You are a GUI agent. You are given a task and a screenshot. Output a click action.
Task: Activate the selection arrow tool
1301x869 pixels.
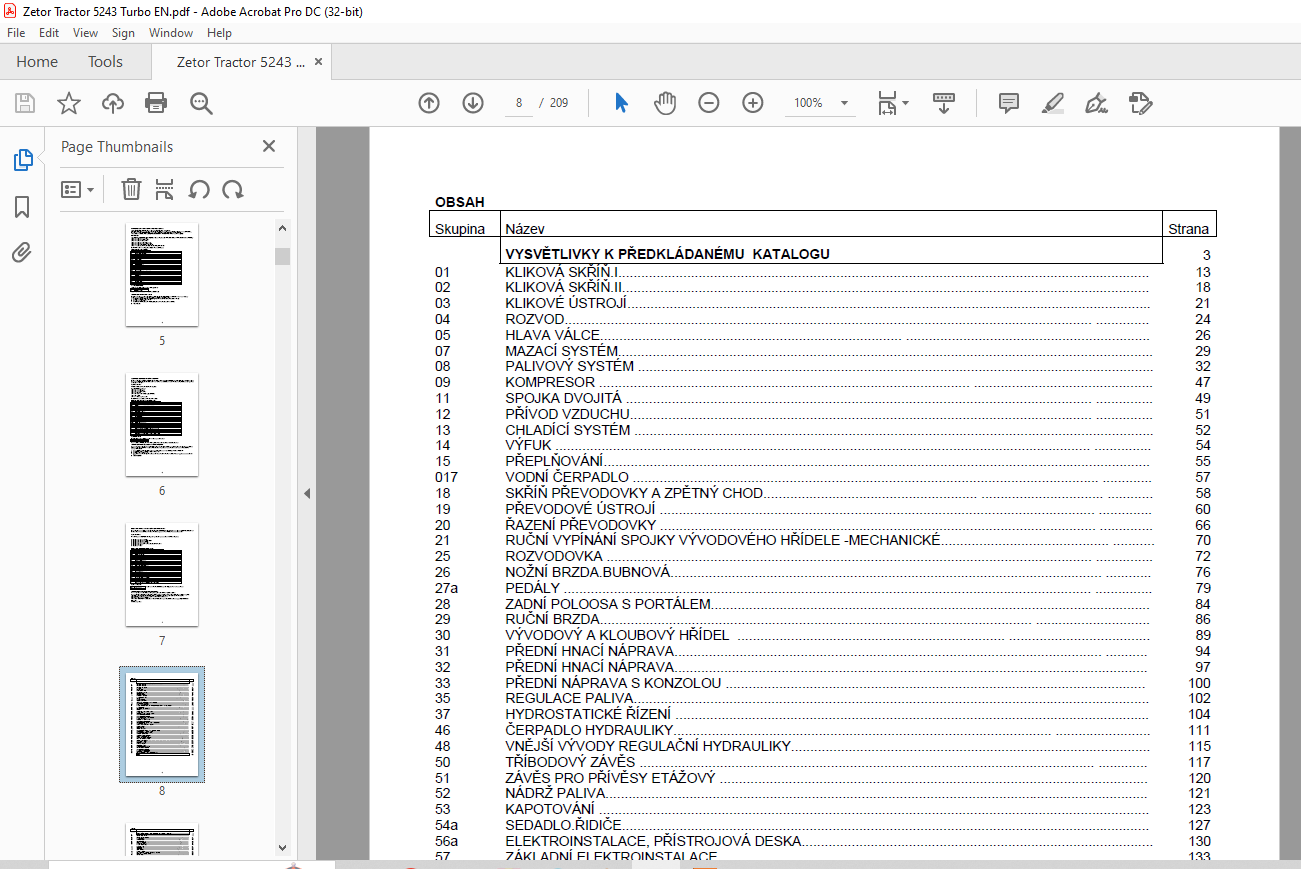[621, 103]
